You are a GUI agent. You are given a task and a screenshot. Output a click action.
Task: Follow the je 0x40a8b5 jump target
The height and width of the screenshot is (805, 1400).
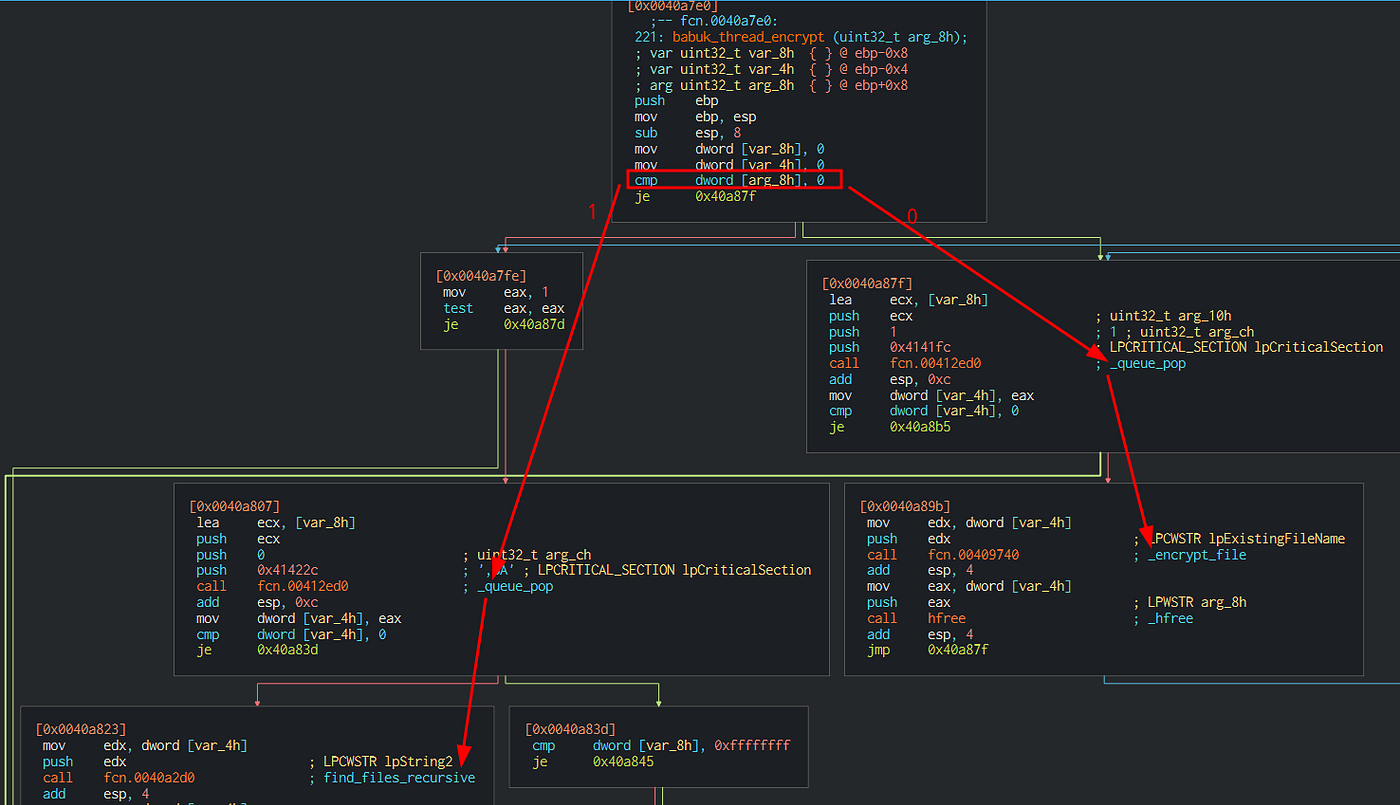[x=922, y=427]
